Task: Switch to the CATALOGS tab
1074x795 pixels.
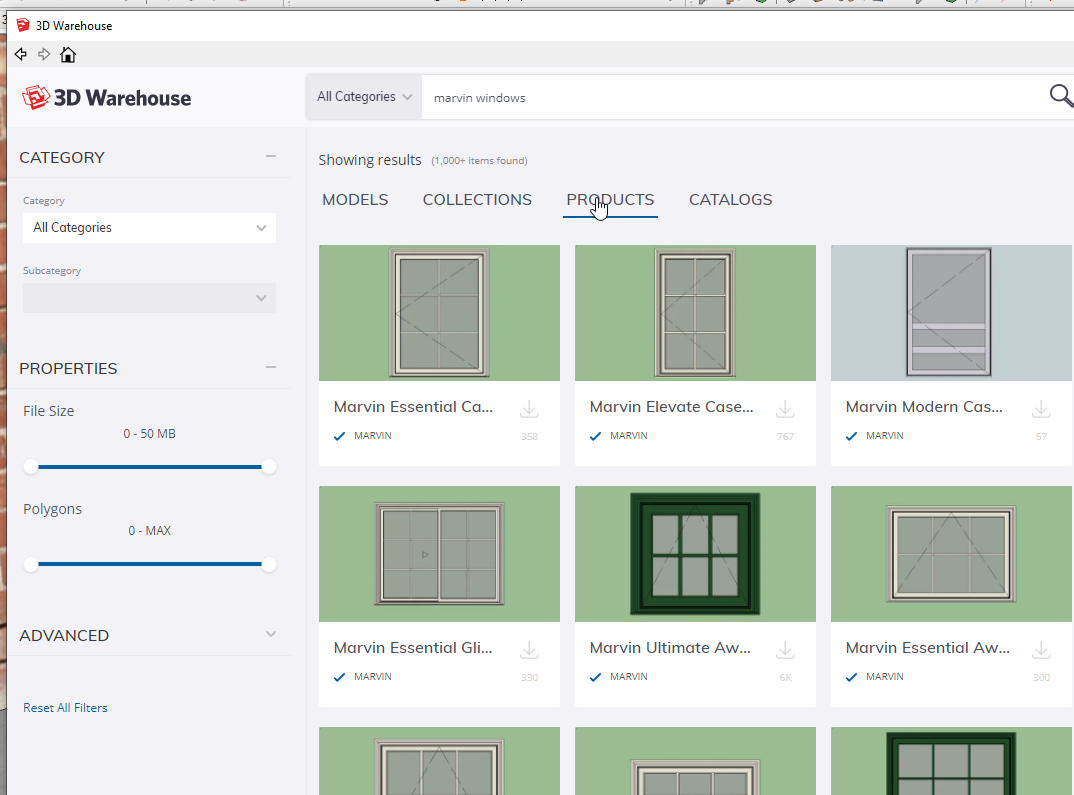Action: (x=730, y=199)
